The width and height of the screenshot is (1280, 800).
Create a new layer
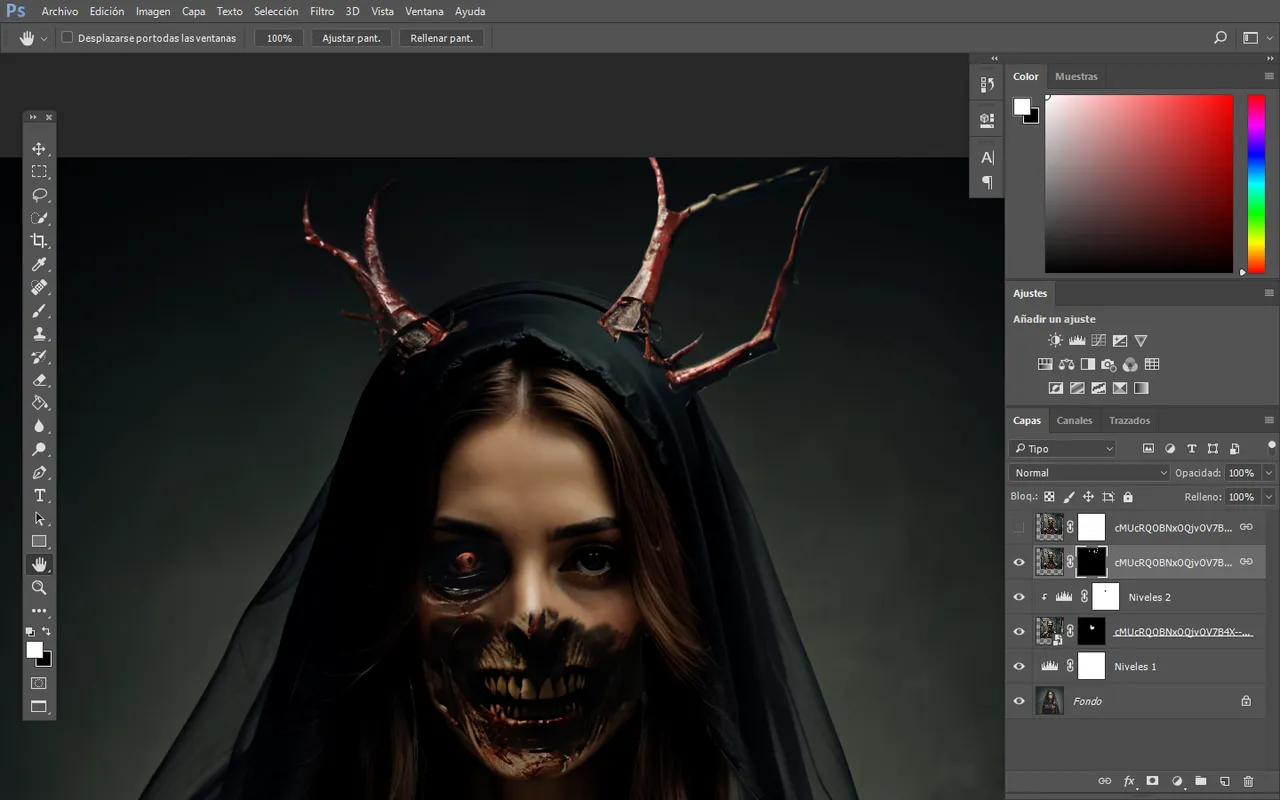1224,781
